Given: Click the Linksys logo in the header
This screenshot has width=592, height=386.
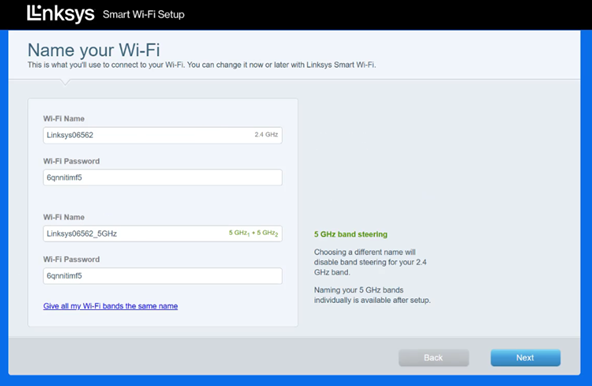Looking at the screenshot, I should coord(60,14).
